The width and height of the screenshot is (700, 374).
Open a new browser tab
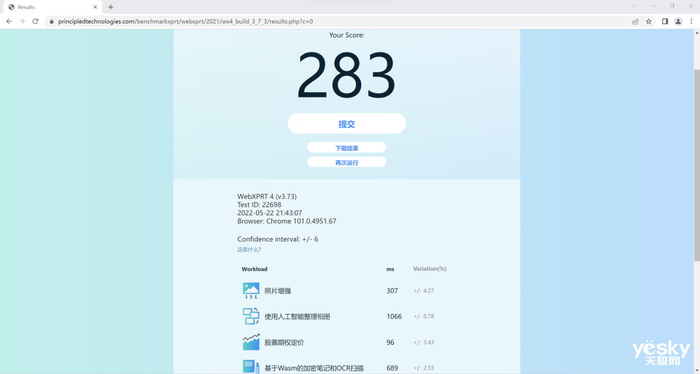click(111, 7)
